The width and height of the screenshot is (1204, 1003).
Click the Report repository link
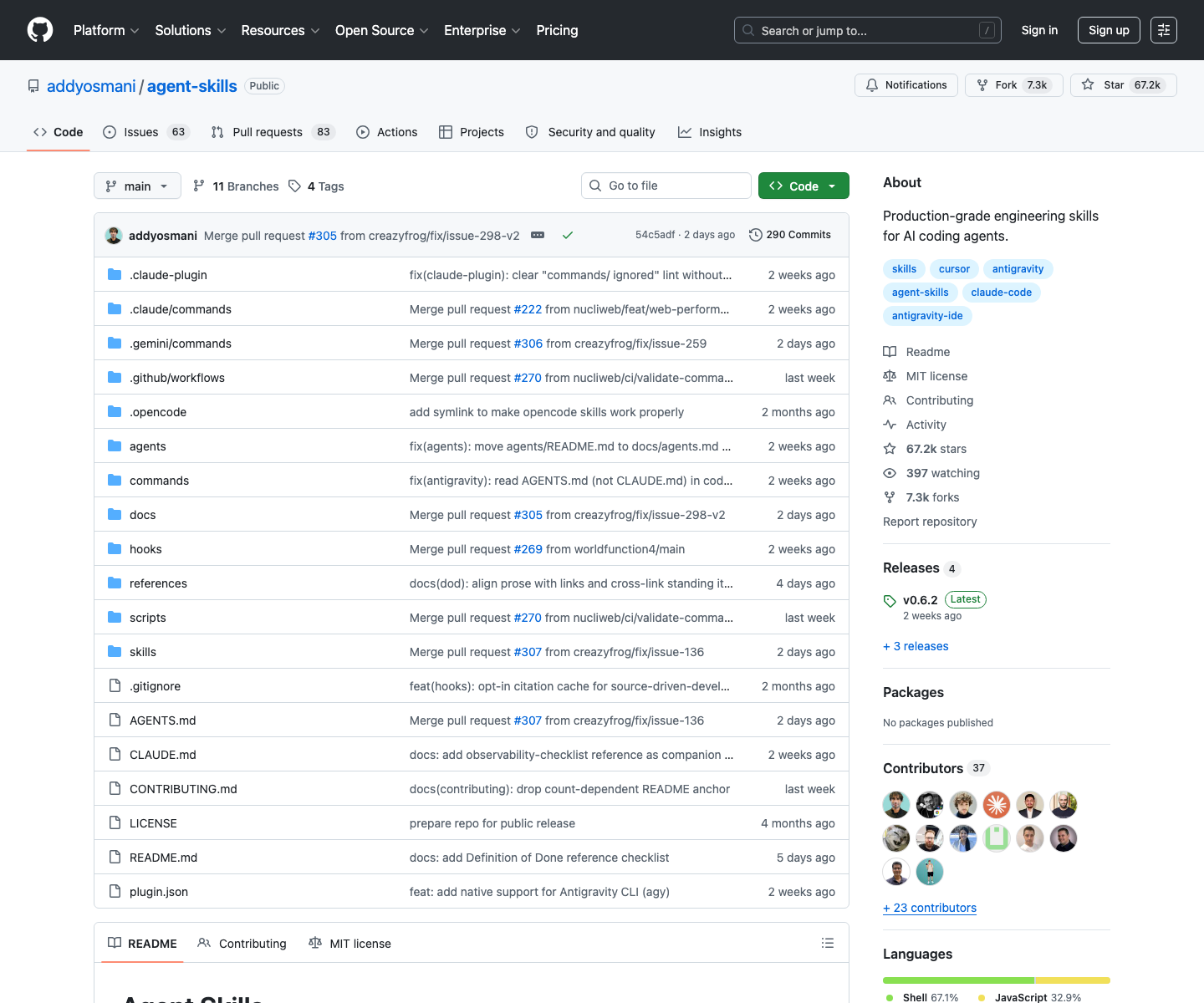pyautogui.click(x=930, y=522)
